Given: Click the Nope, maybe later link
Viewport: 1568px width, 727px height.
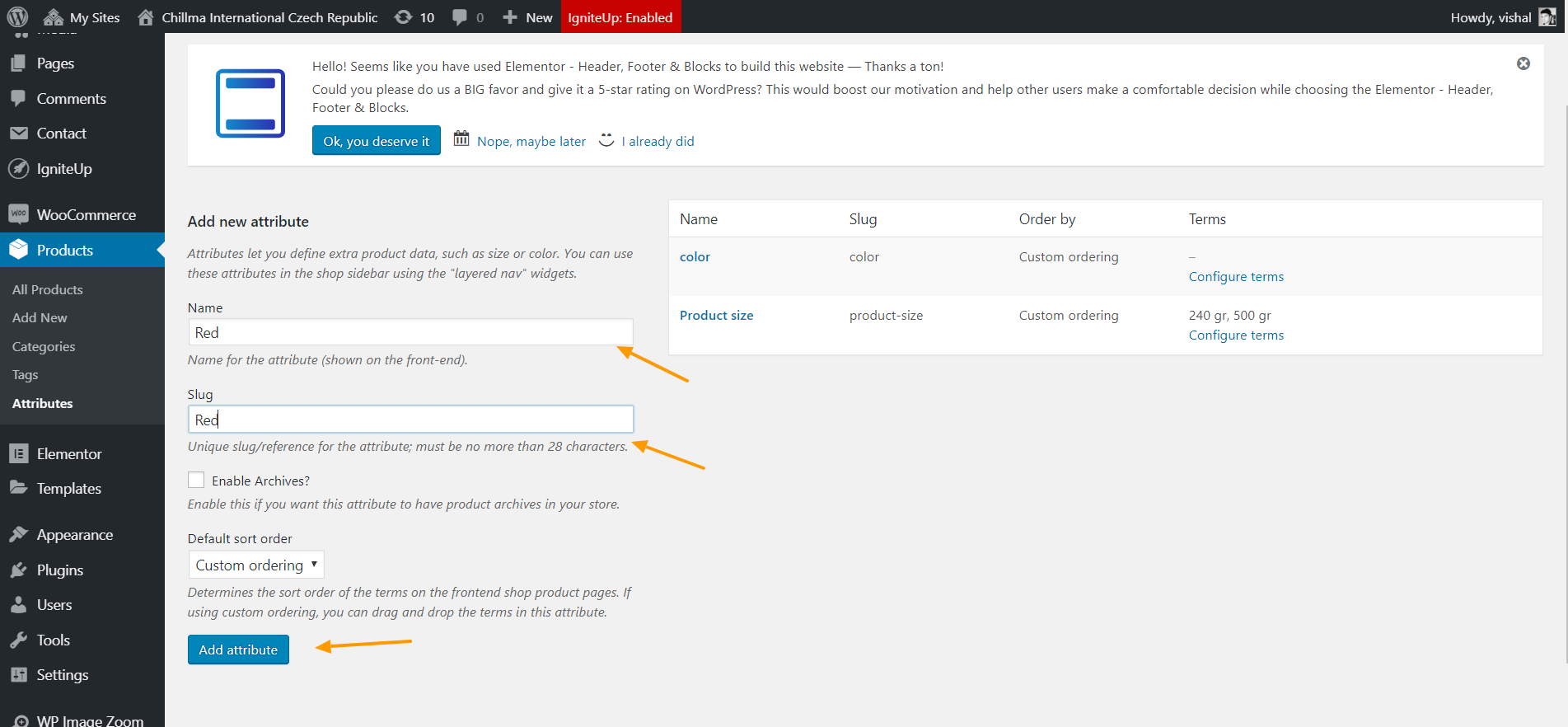Looking at the screenshot, I should 531,141.
